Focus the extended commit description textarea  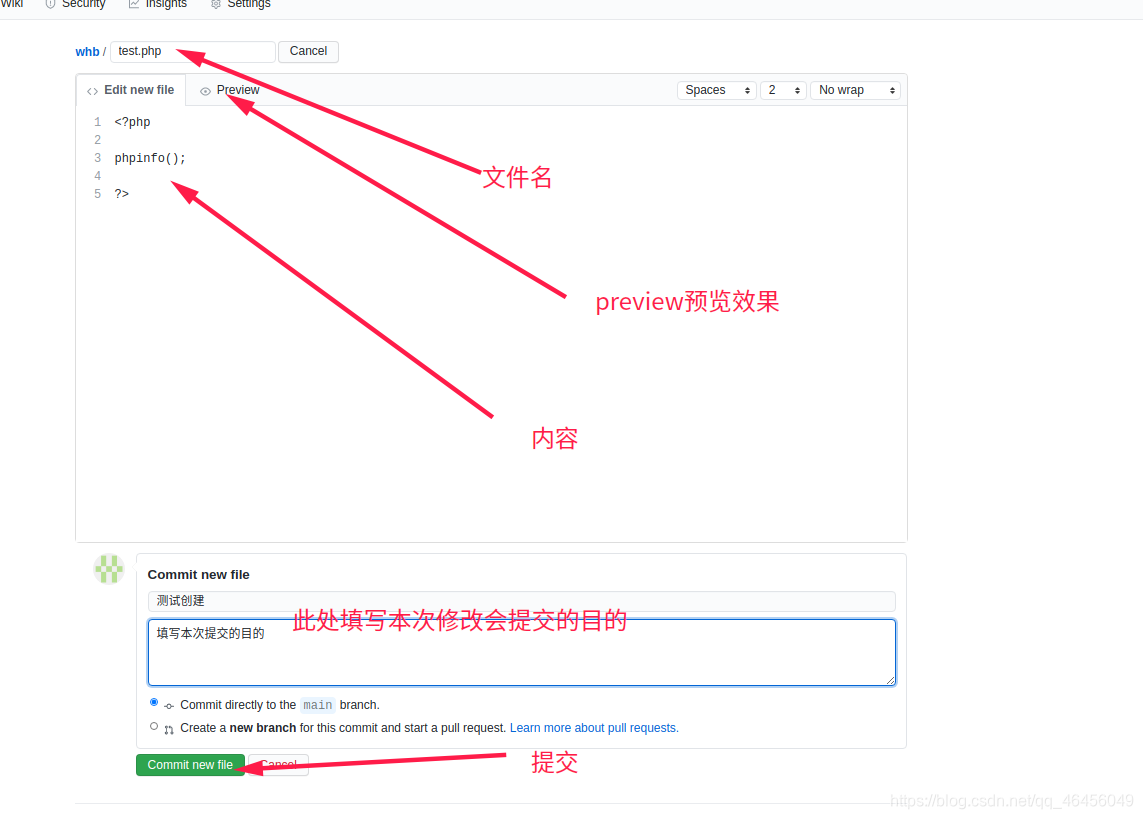(x=521, y=652)
